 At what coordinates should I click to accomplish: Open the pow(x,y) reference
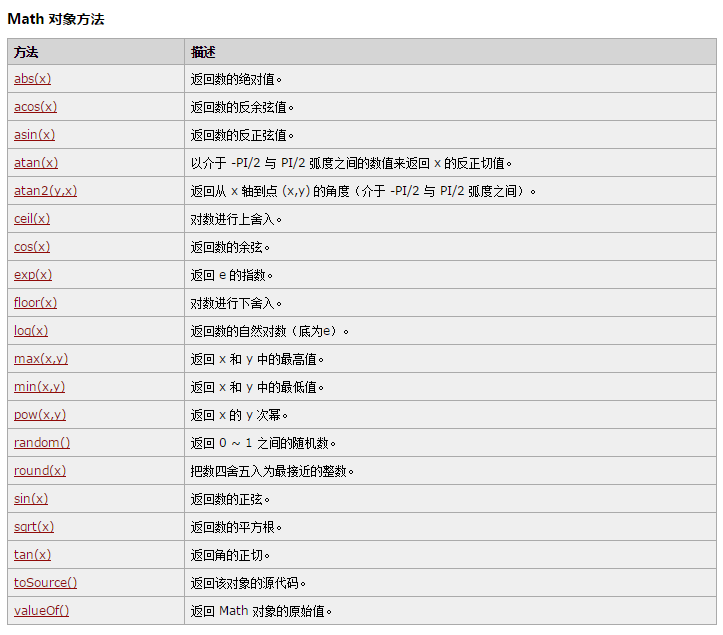click(40, 415)
